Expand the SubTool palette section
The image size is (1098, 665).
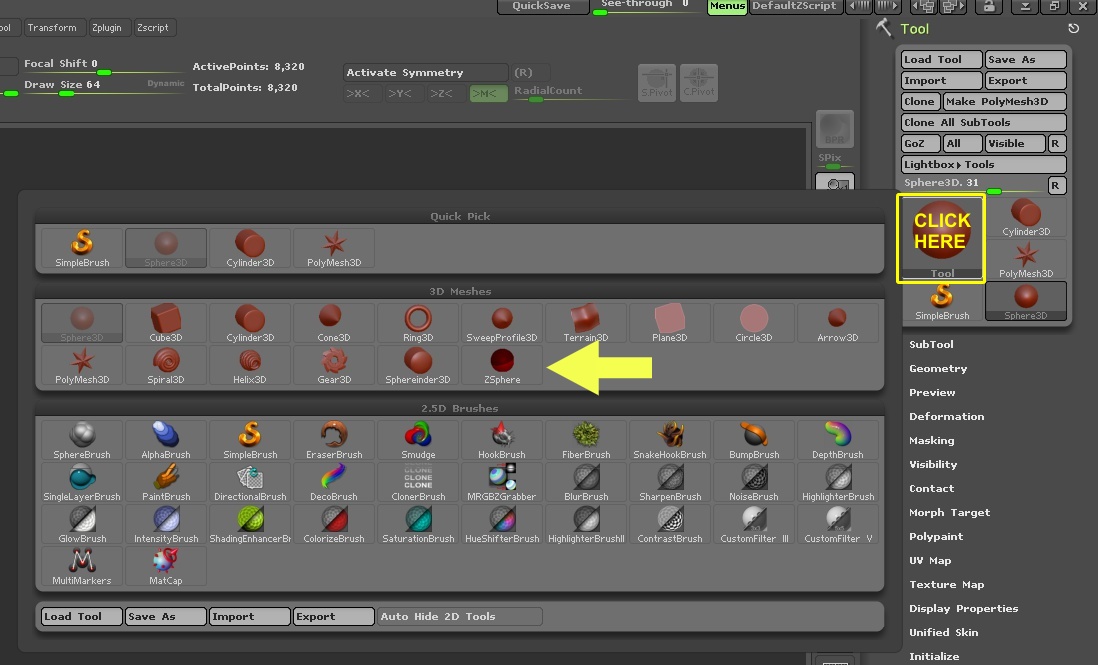931,344
